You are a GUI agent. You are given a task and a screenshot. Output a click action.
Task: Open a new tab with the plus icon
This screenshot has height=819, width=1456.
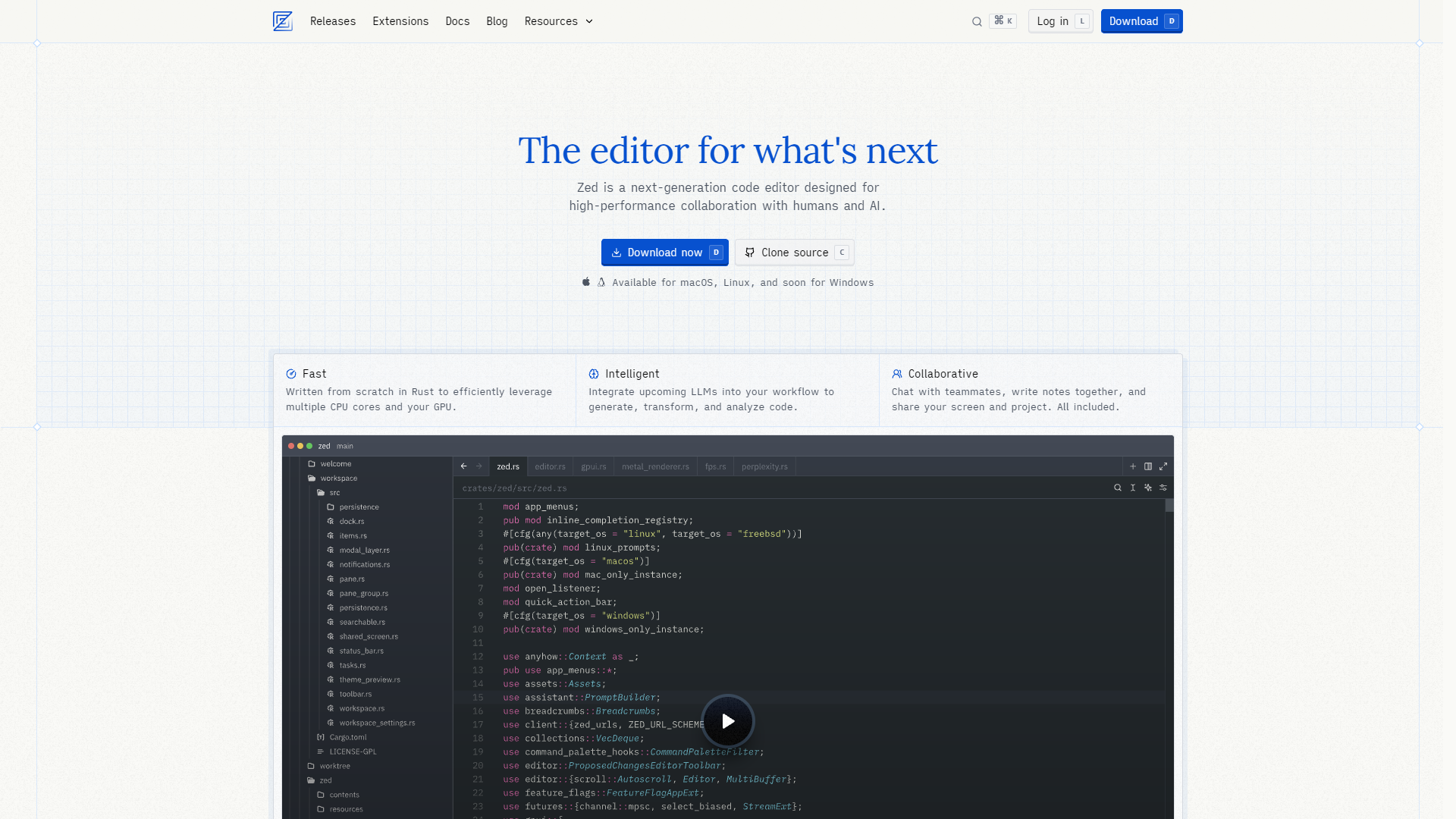click(1133, 466)
